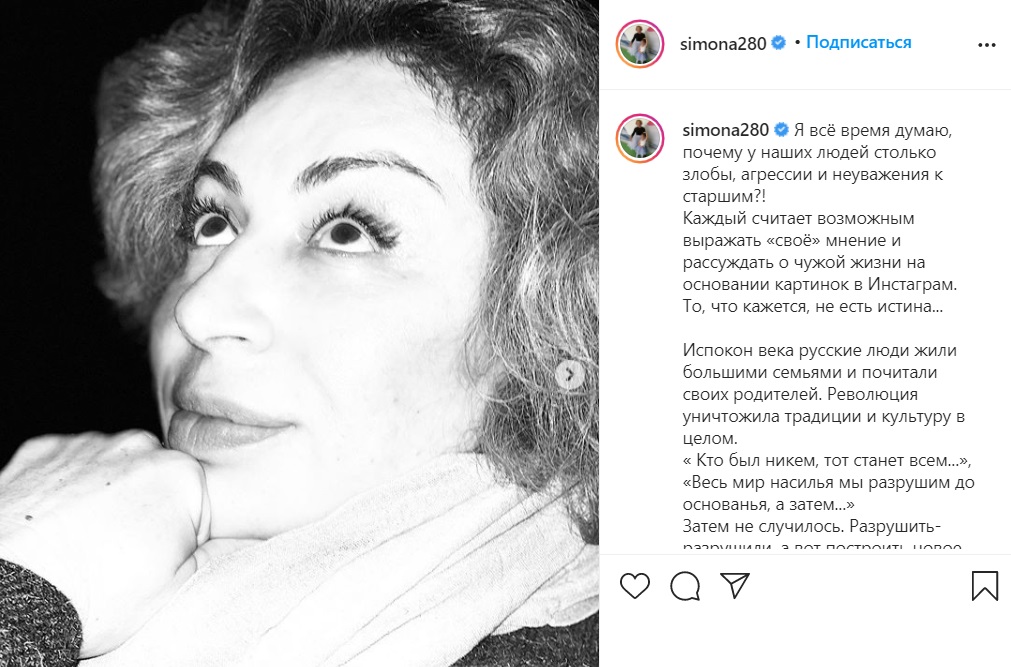Click the black-and-white portrait photo
This screenshot has width=1011, height=667.
tap(299, 334)
